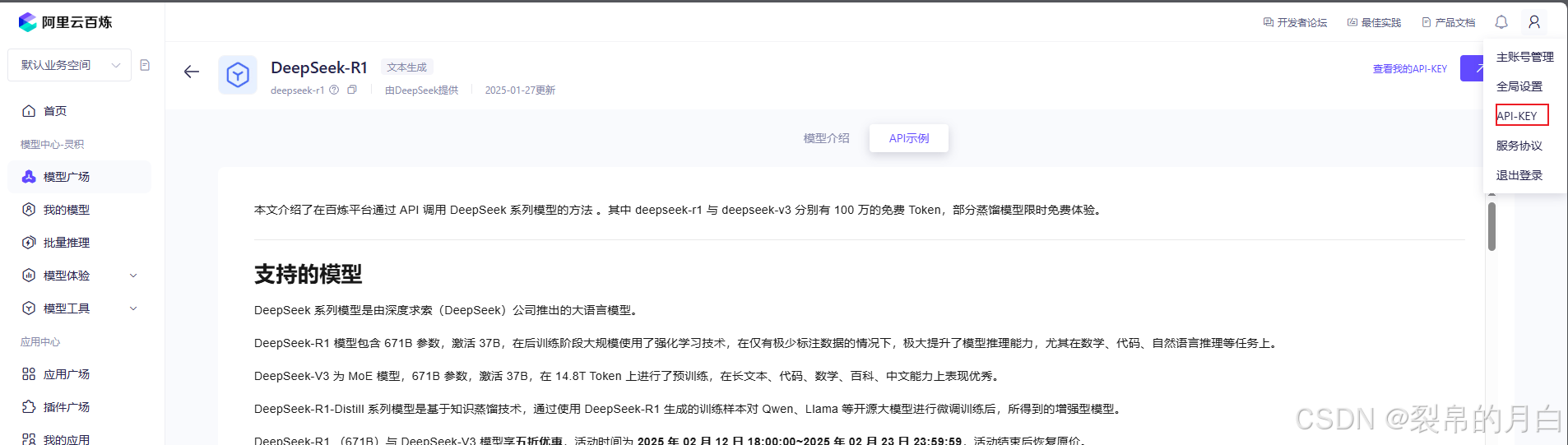Click the DeepSeek-R1 model hexagon icon

coord(238,75)
